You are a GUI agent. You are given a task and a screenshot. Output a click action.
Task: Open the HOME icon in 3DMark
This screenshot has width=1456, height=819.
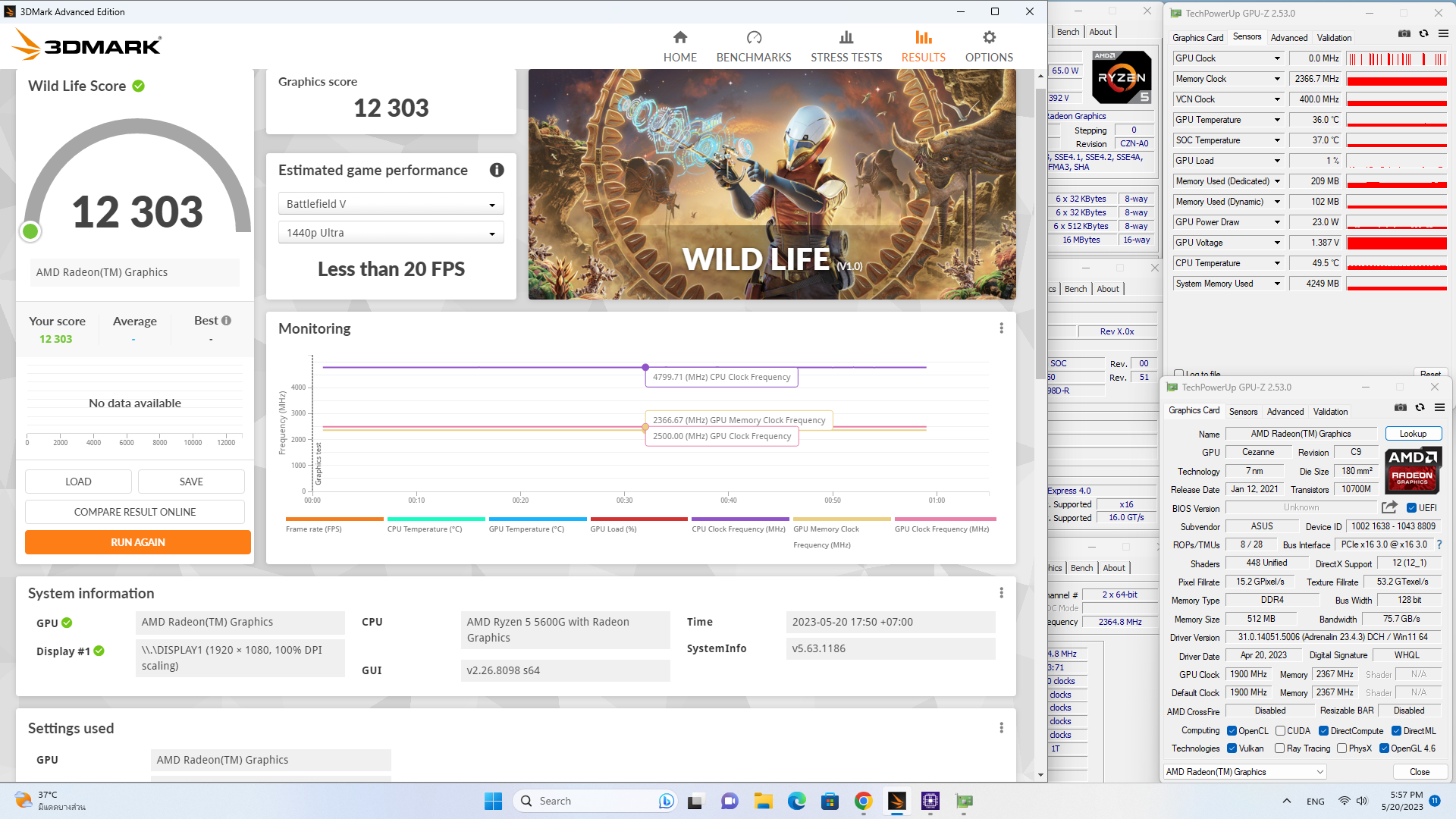click(680, 37)
